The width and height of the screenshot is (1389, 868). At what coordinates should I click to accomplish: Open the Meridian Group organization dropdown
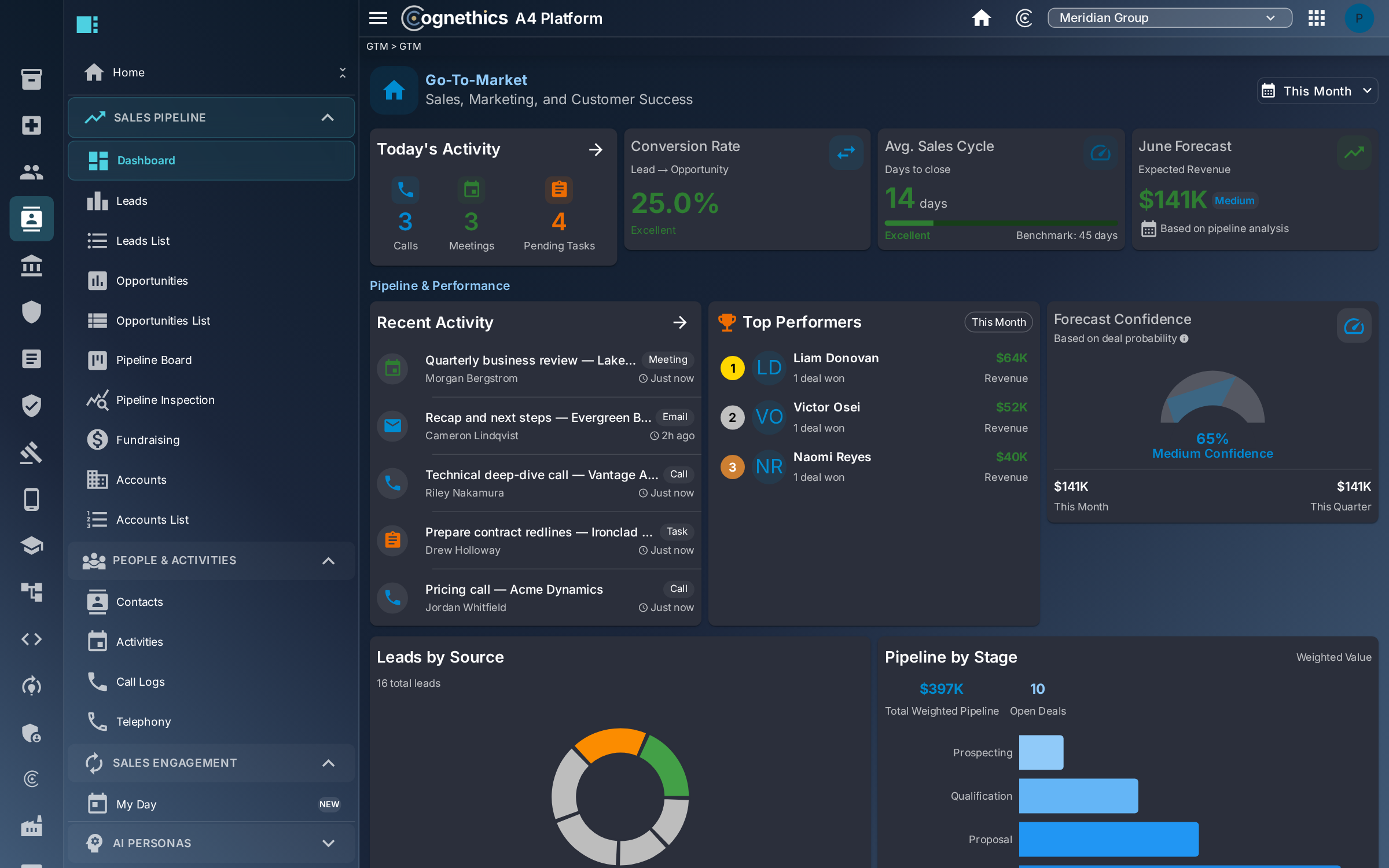(1169, 18)
